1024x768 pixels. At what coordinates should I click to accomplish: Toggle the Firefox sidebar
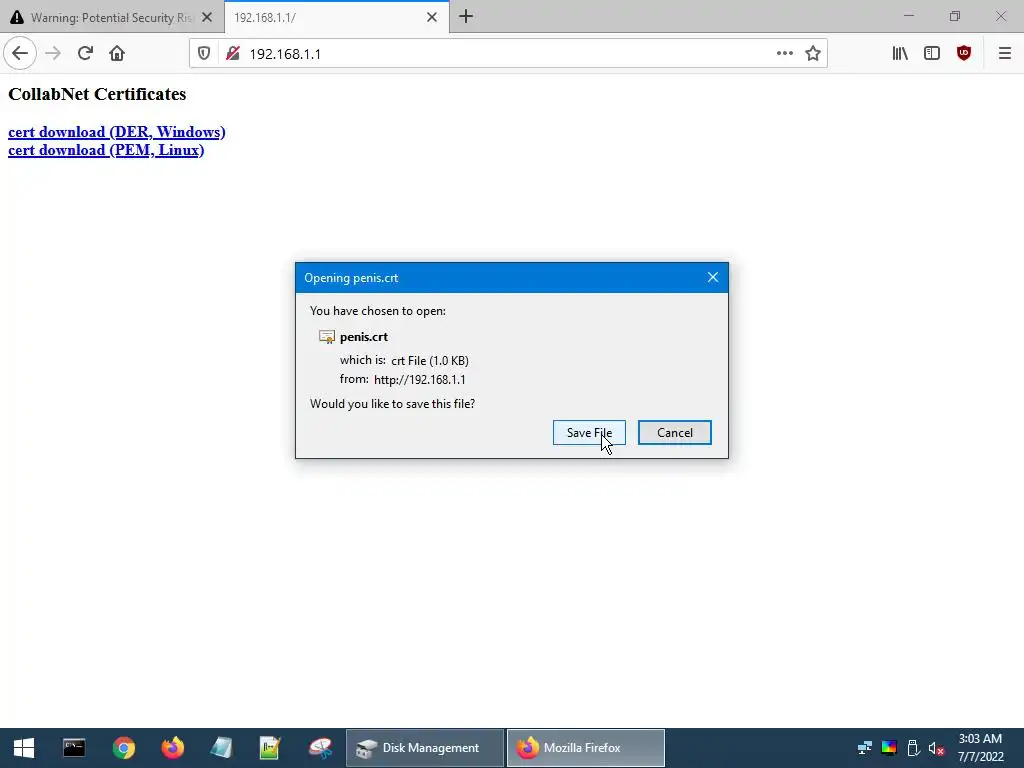click(932, 54)
